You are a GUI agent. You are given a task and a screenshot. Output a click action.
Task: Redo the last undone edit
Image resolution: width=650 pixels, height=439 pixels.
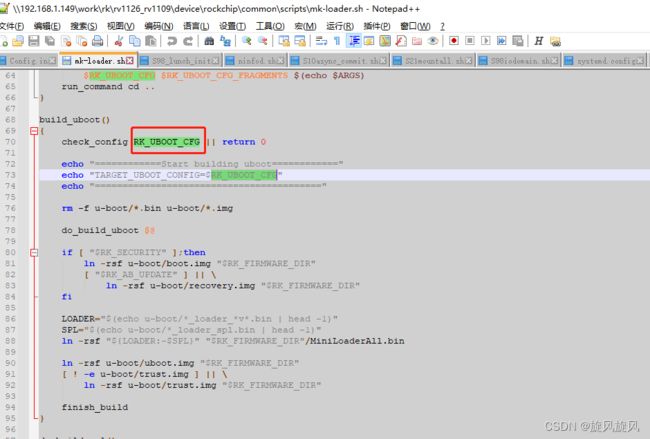pyautogui.click(x=188, y=41)
